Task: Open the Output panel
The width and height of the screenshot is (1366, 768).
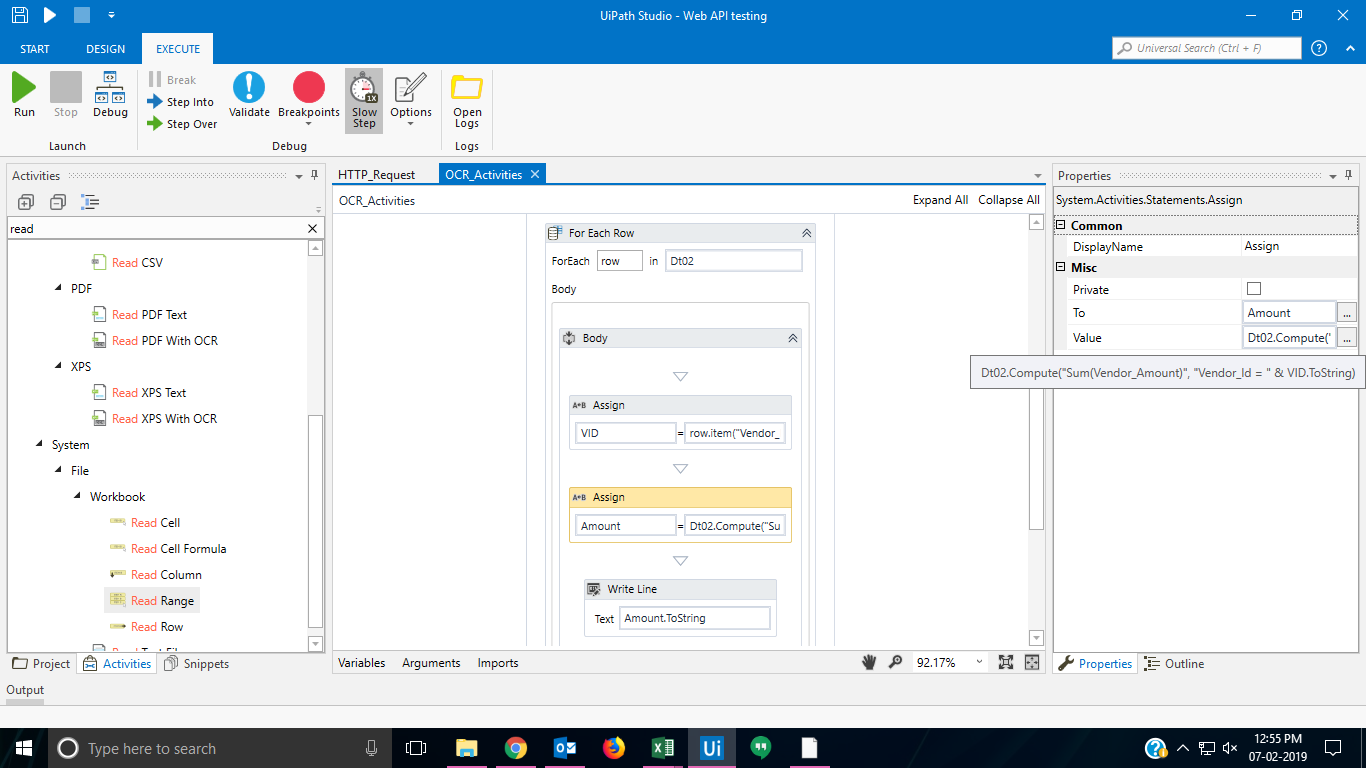Action: pyautogui.click(x=25, y=690)
